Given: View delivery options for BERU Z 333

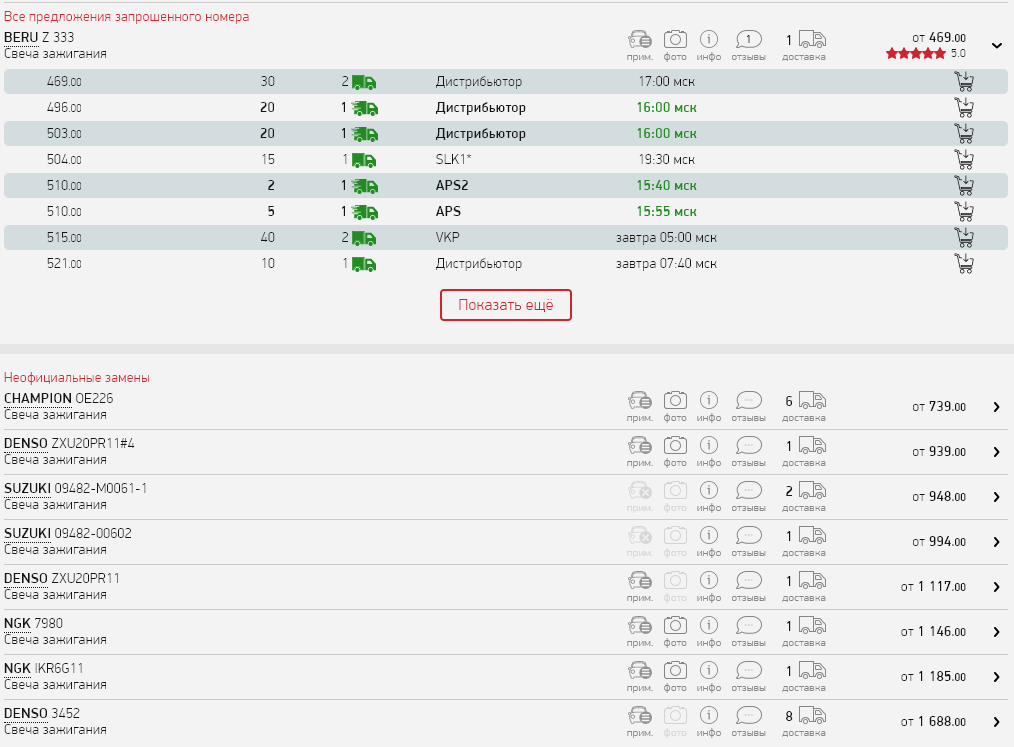Looking at the screenshot, I should pos(804,45).
